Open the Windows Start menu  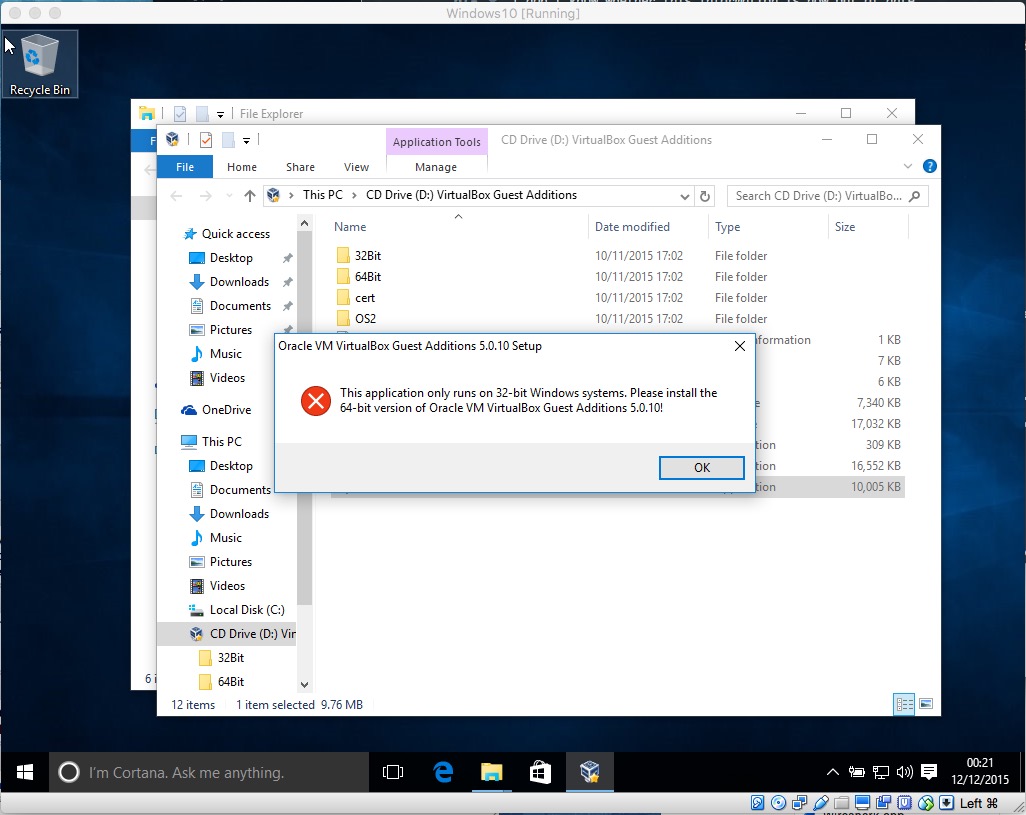(25, 772)
